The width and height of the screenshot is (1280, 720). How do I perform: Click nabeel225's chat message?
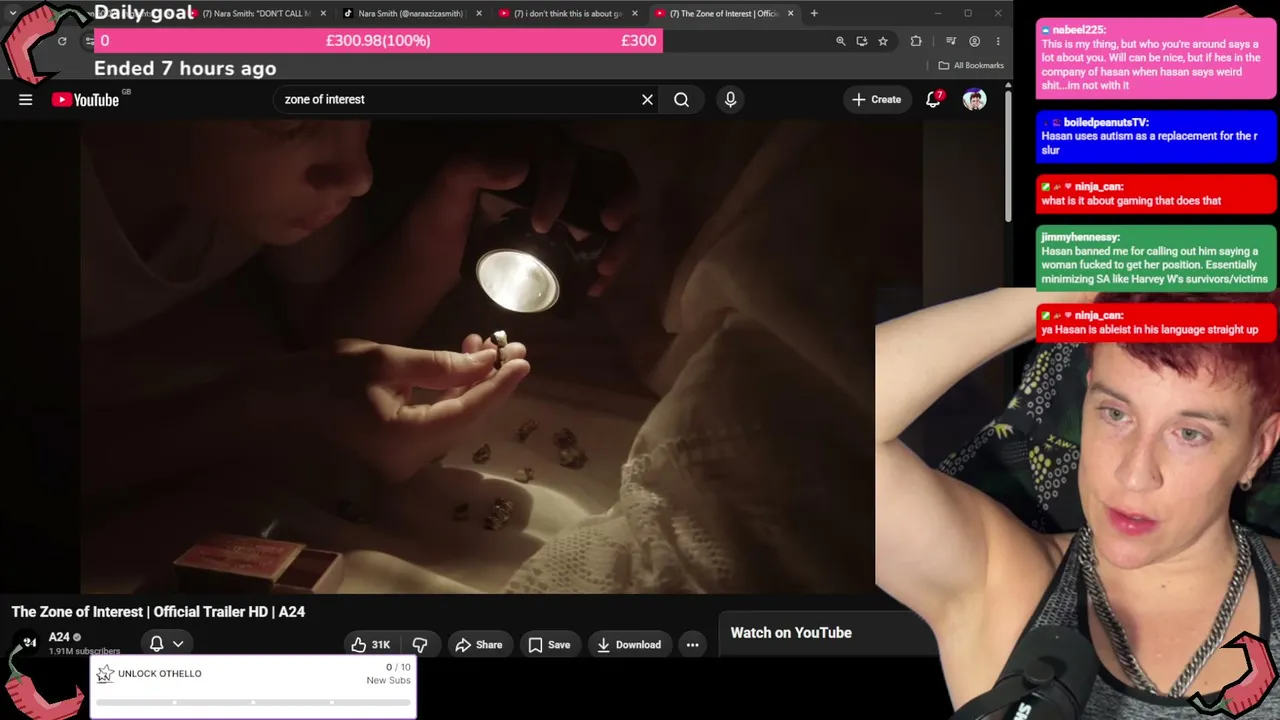[x=1156, y=58]
